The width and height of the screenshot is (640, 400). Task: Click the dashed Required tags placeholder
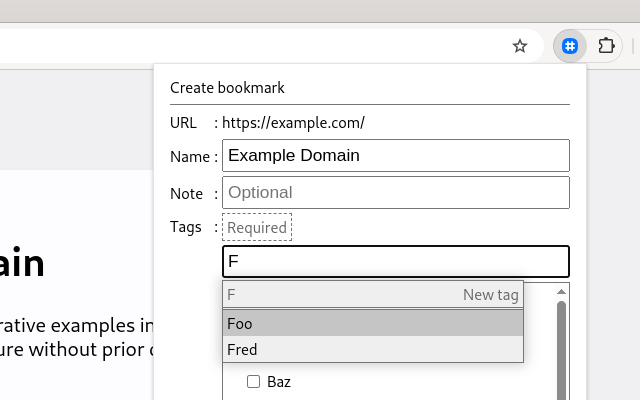[257, 227]
